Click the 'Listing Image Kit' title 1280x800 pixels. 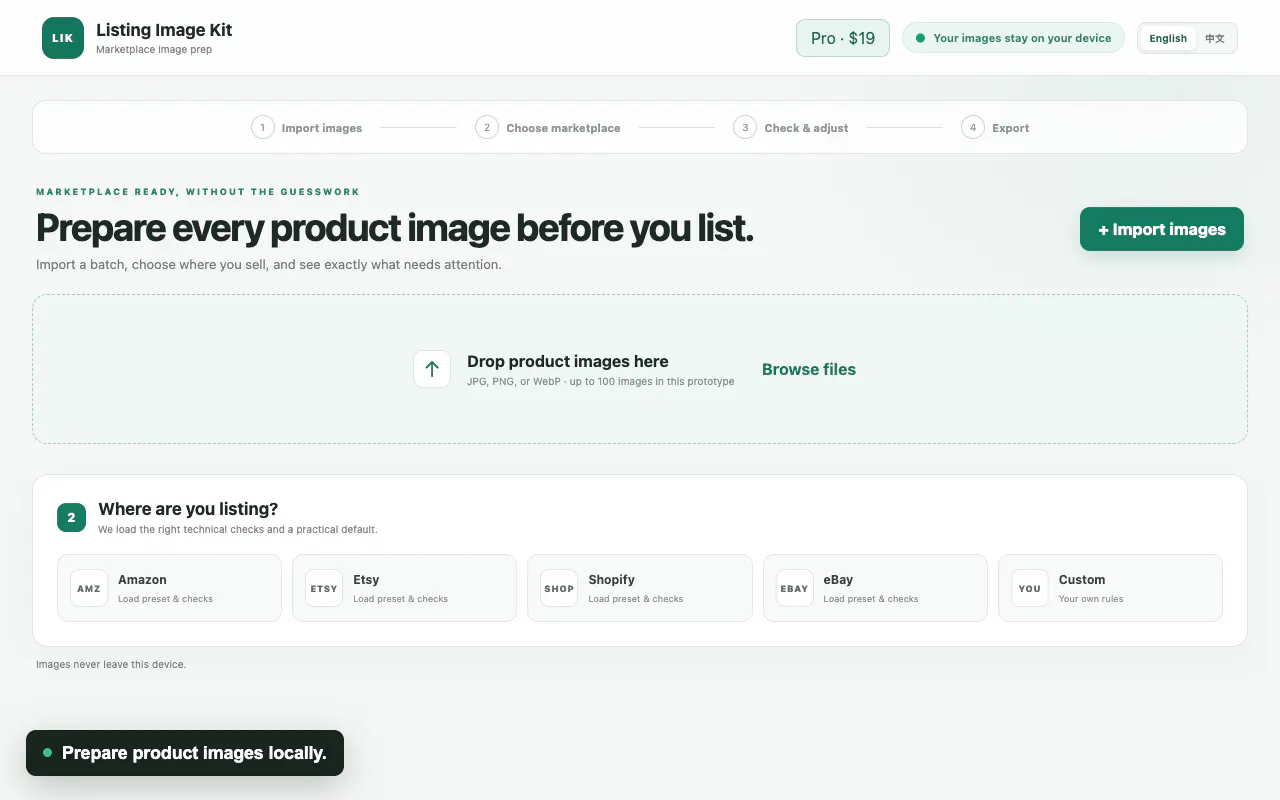(x=164, y=30)
